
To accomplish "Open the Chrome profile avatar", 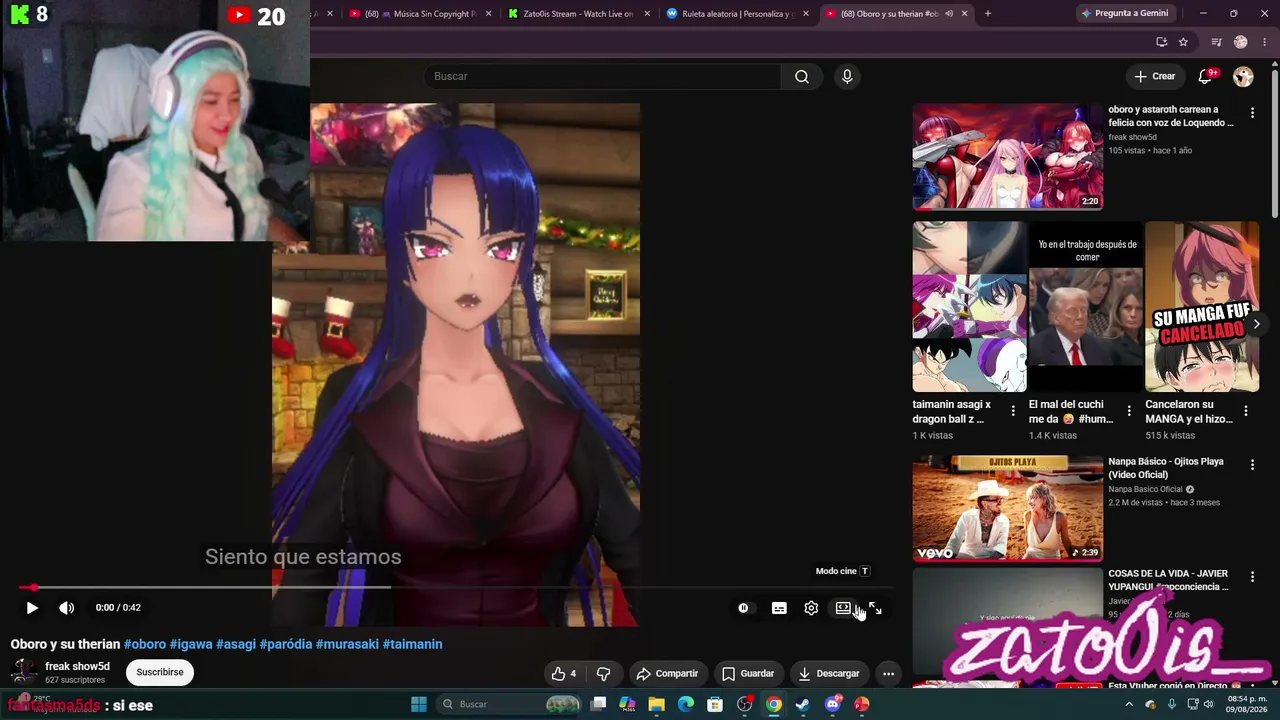I will pyautogui.click(x=1241, y=42).
